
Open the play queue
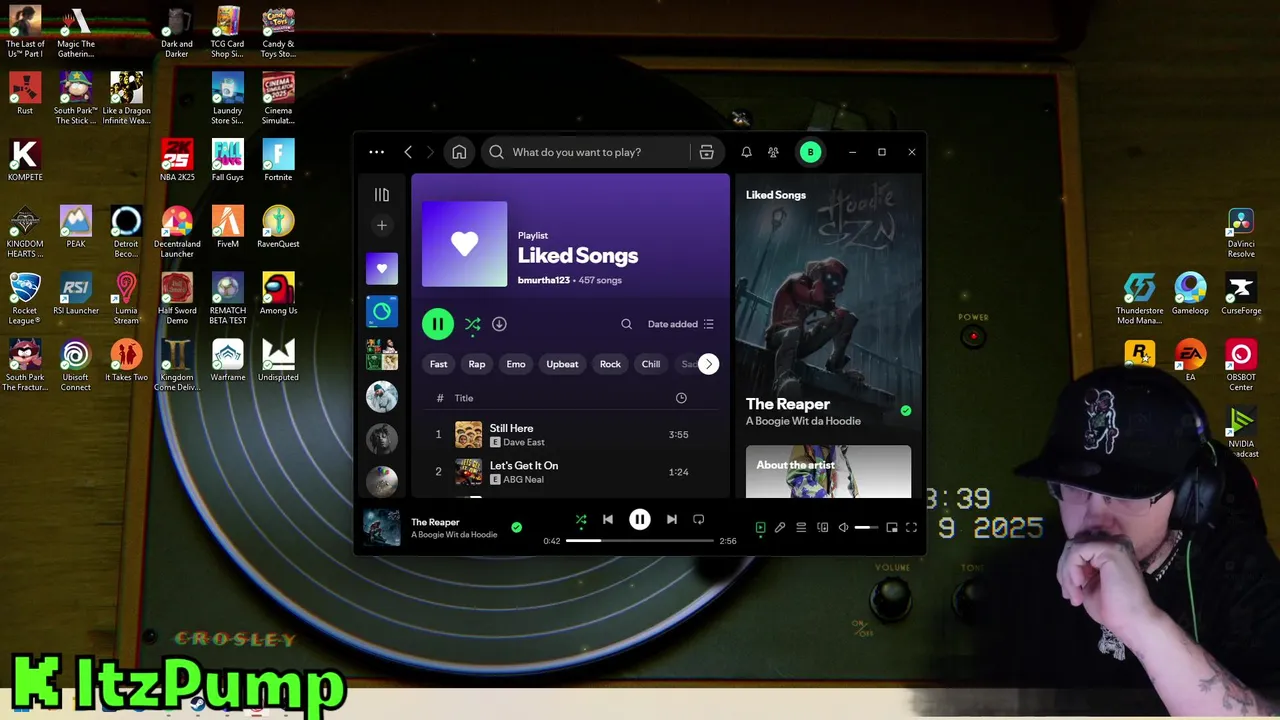tap(801, 528)
